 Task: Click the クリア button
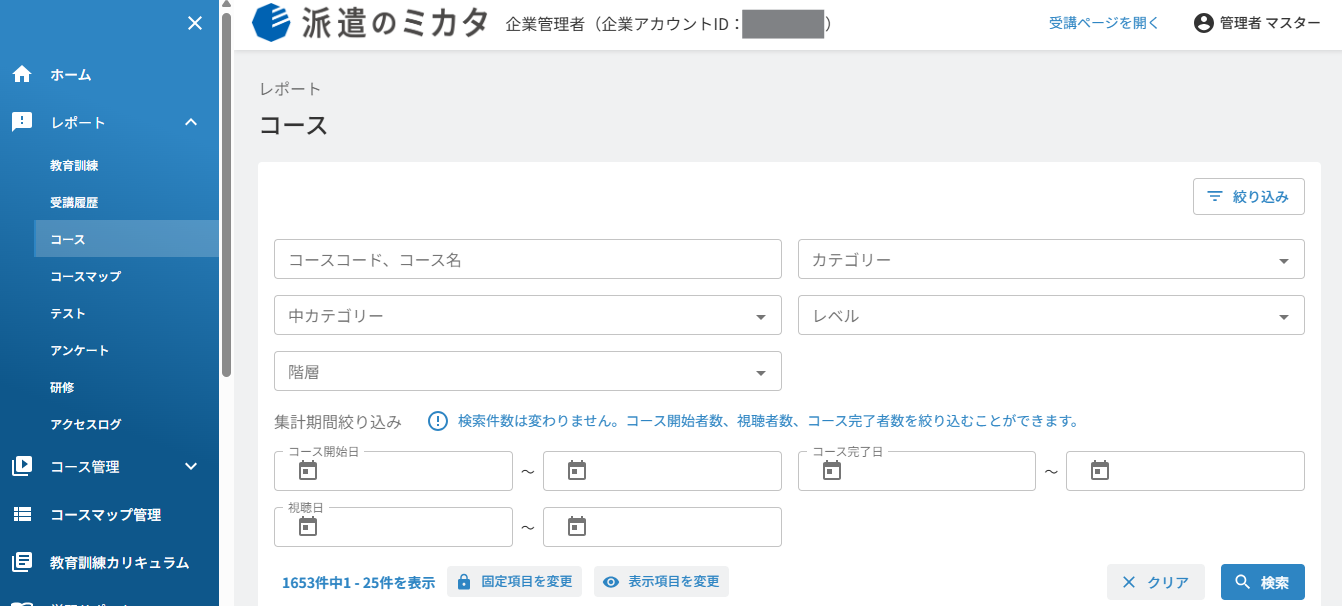[1155, 582]
